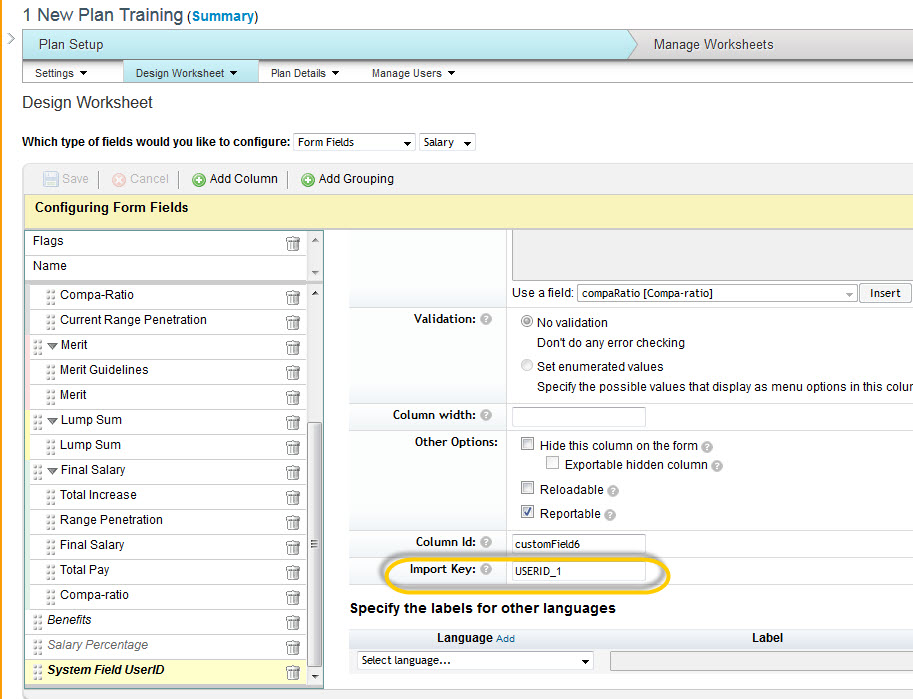Image resolution: width=913 pixels, height=699 pixels.
Task: Focus the Column width input field
Action: click(x=579, y=416)
